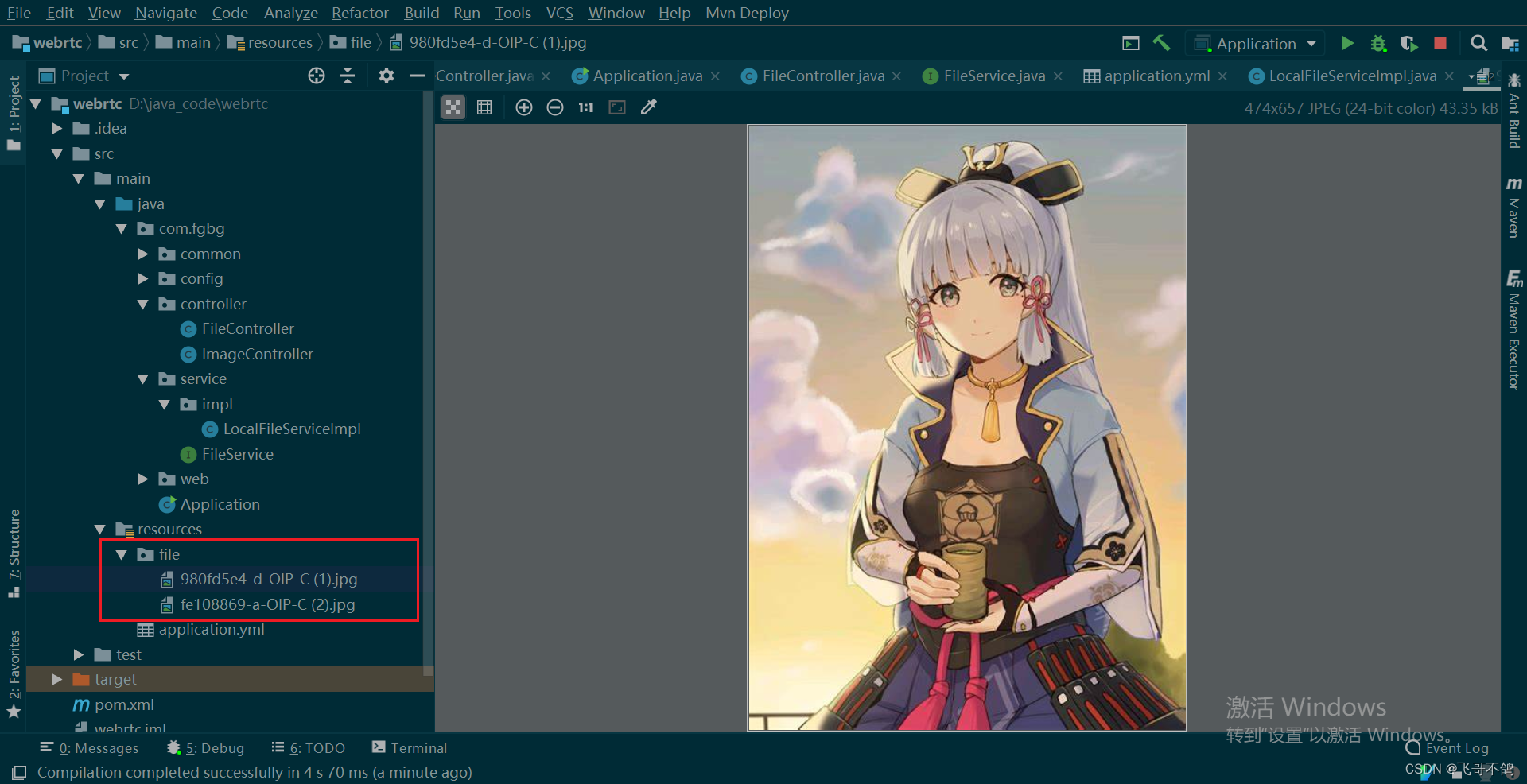The height and width of the screenshot is (784, 1527).
Task: Set image to actual size 1:1
Action: 586,107
